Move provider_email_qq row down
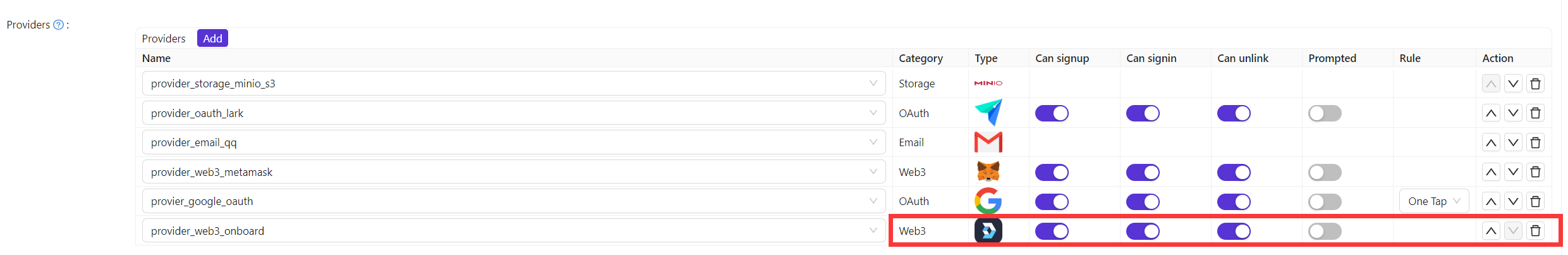The image size is (1568, 255). point(1513,142)
